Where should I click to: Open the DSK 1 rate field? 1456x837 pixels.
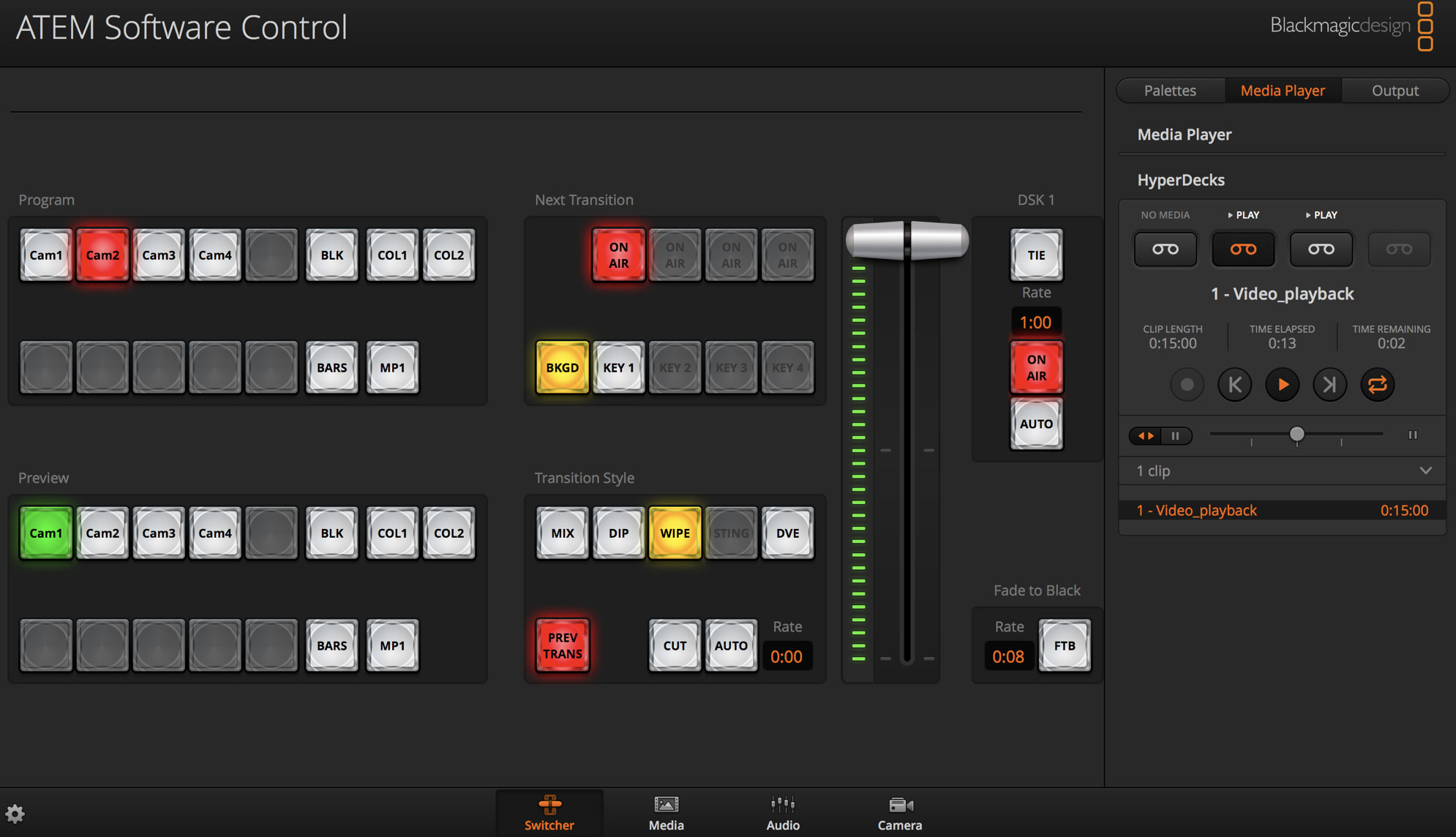1035,321
